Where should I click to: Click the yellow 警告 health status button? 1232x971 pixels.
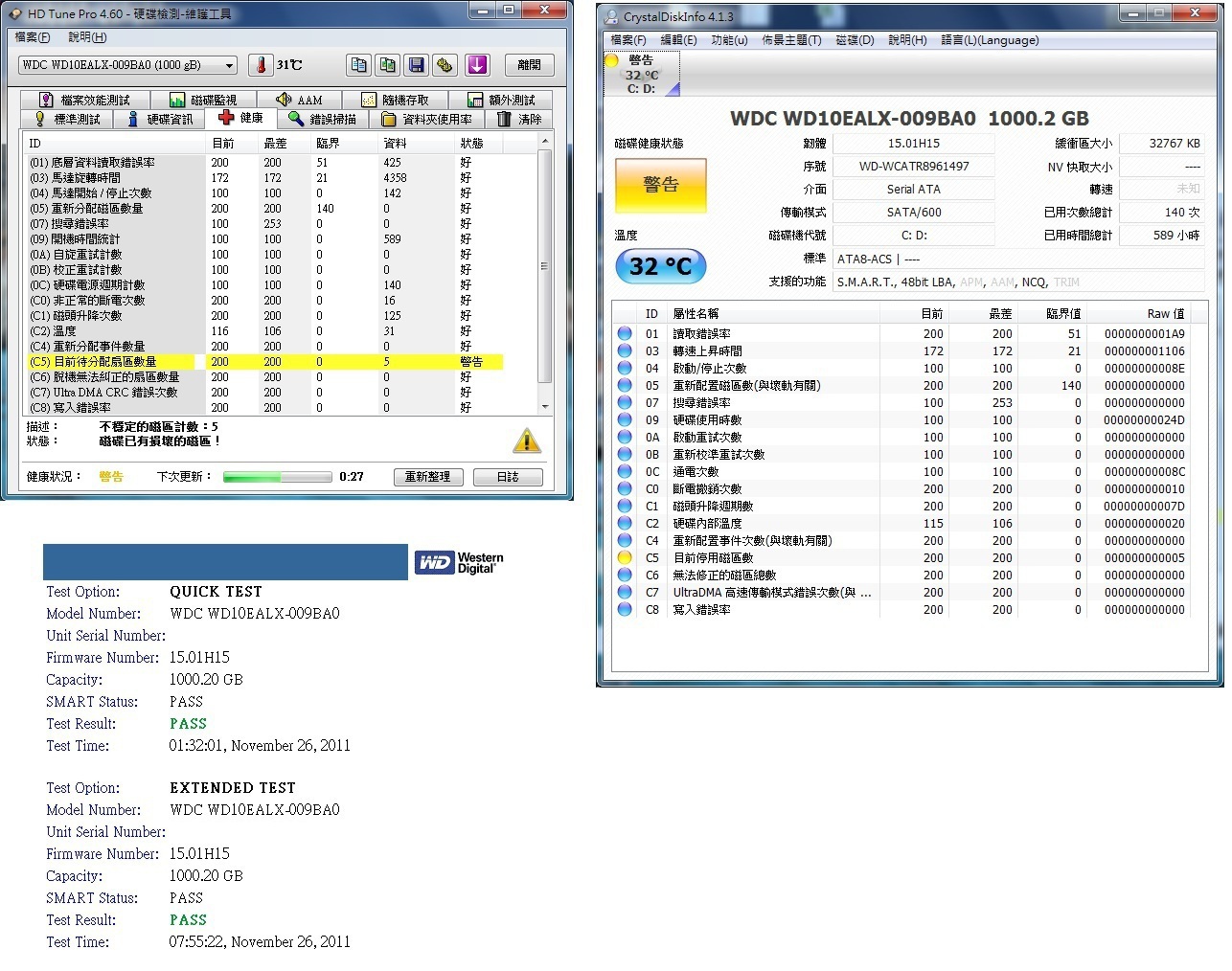660,185
